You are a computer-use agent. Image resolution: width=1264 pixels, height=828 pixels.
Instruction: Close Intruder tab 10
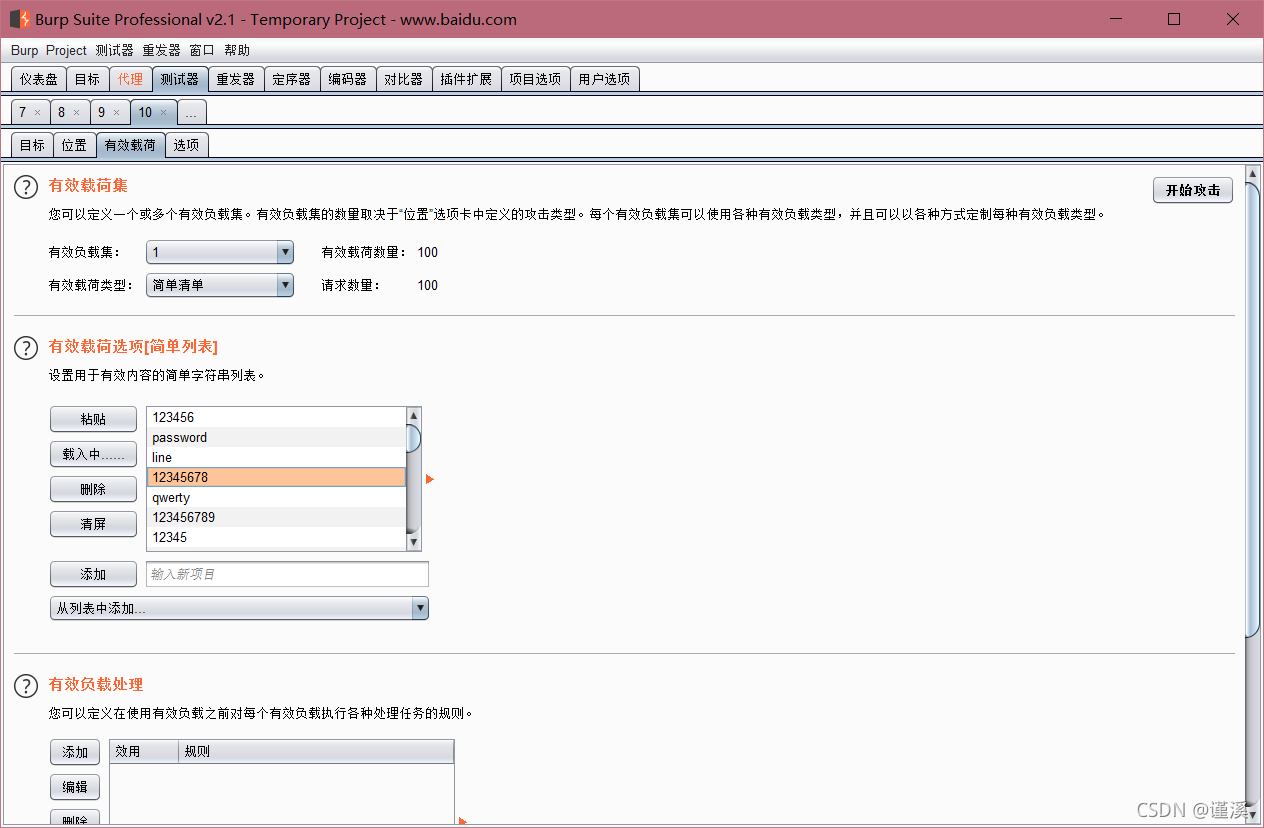click(163, 113)
